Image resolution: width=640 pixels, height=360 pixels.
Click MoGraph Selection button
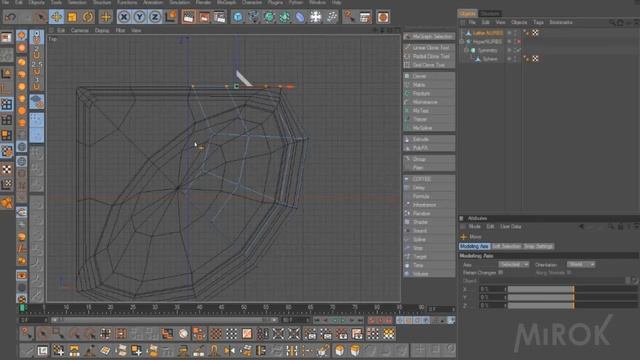point(429,37)
